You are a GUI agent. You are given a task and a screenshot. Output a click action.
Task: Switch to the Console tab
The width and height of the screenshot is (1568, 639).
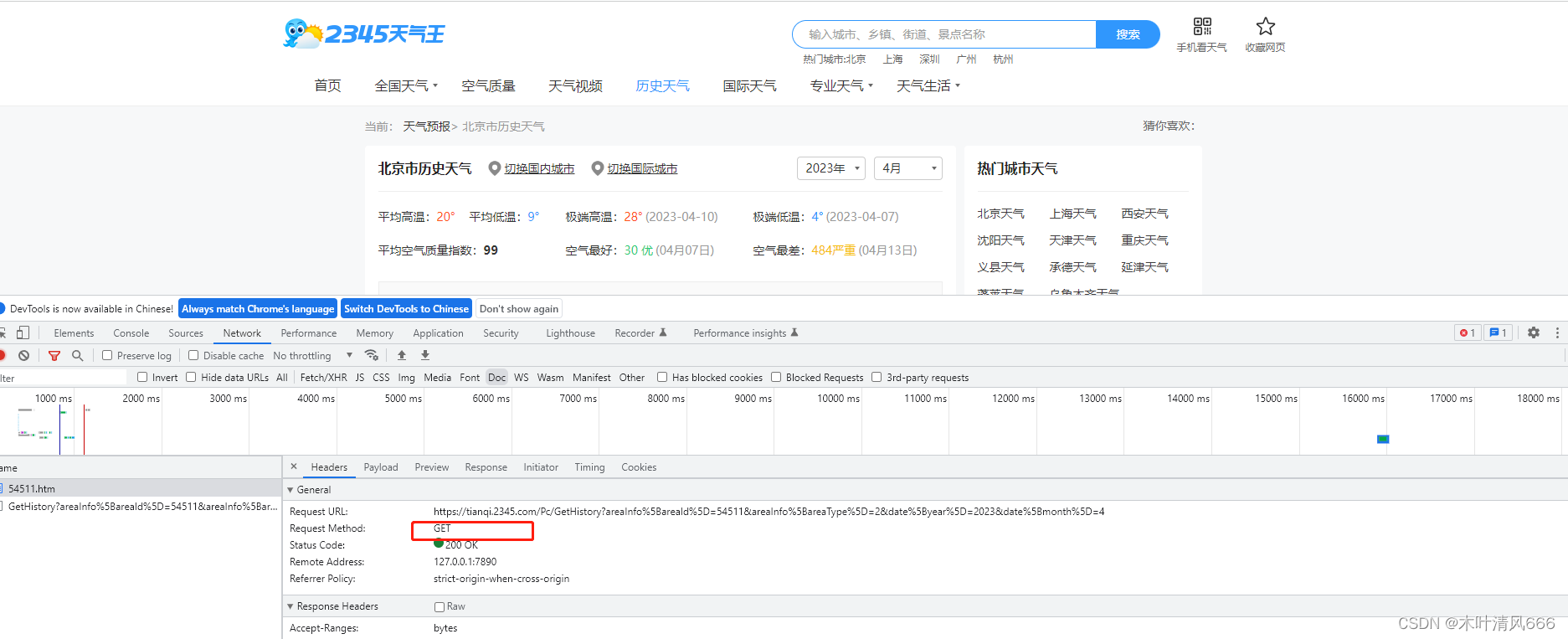(x=131, y=332)
